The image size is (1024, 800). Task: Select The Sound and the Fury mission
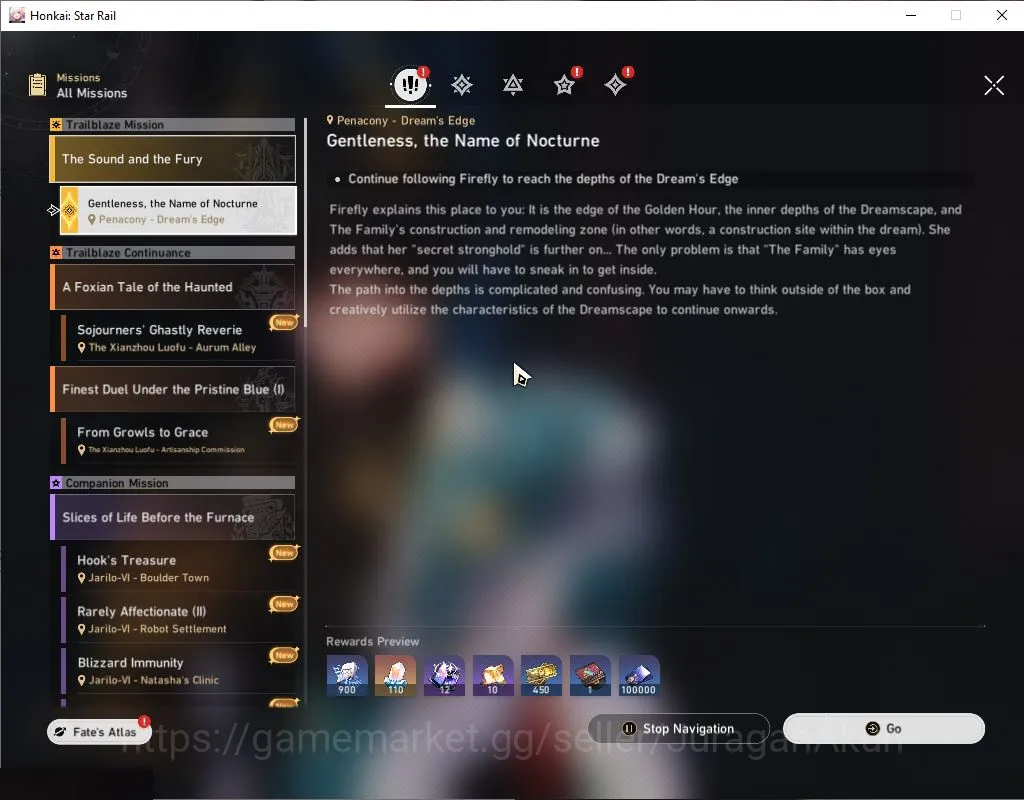point(172,159)
